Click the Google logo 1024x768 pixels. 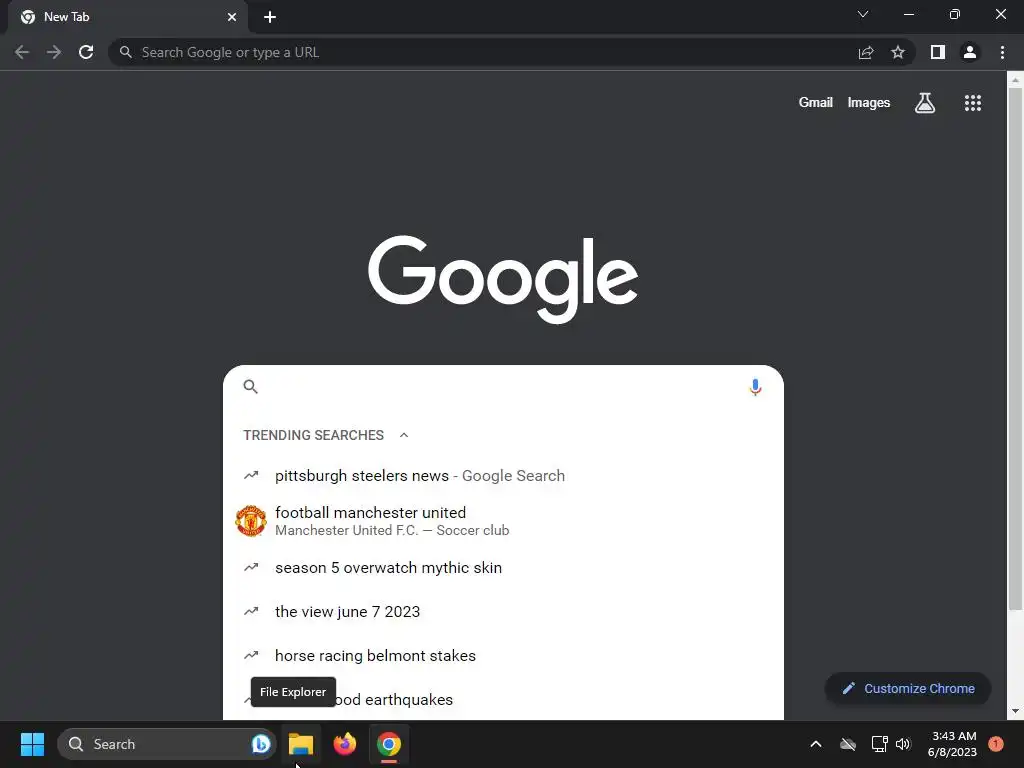click(x=503, y=280)
